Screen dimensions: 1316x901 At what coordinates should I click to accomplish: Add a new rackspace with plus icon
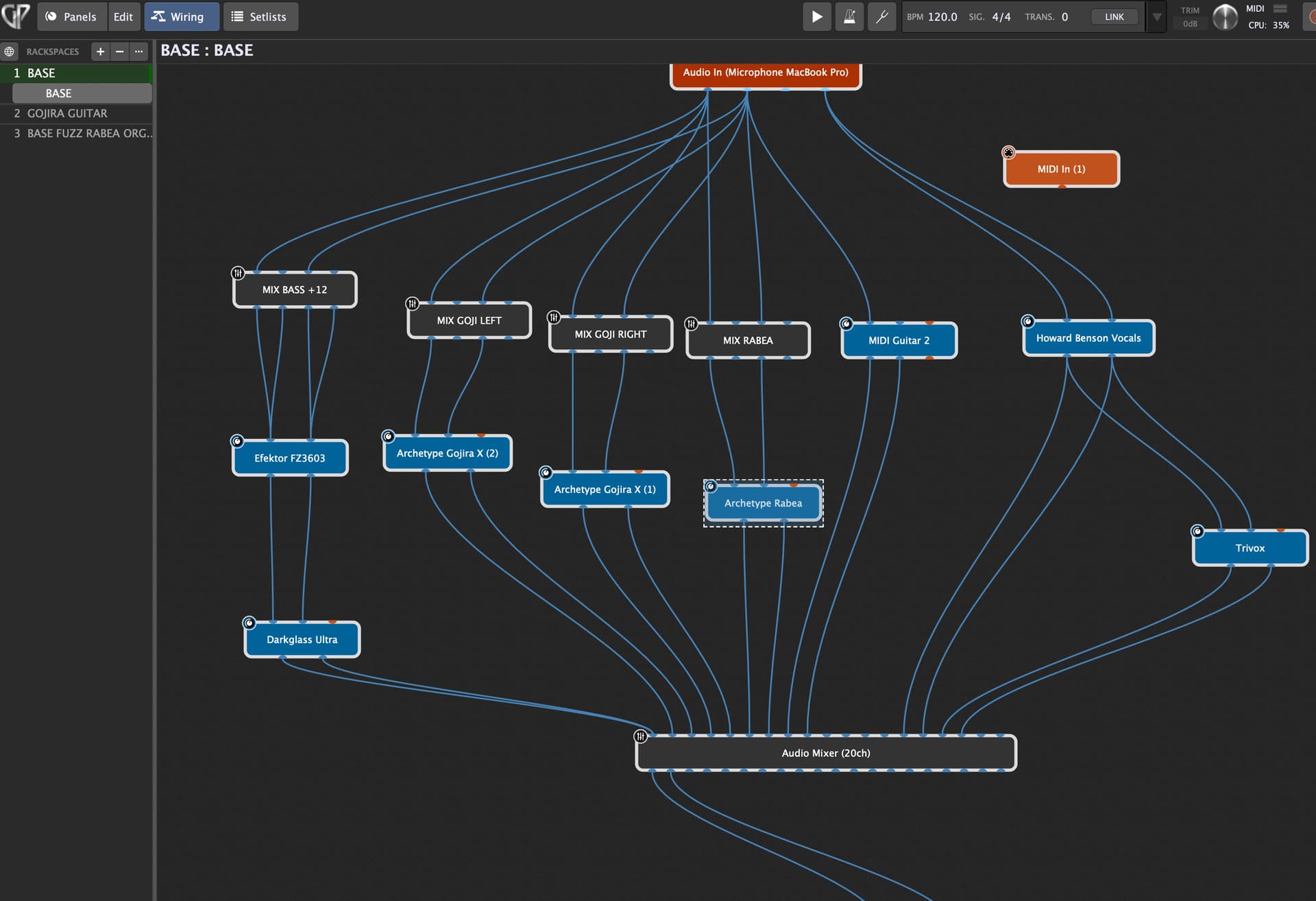tap(100, 51)
